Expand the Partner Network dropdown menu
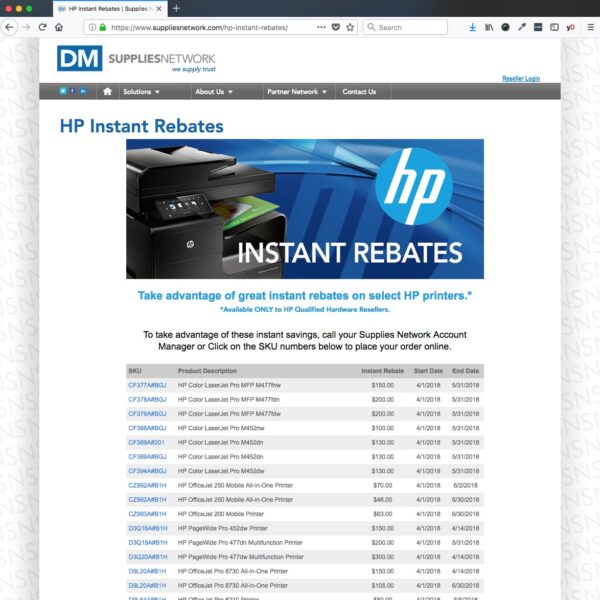This screenshot has height=600, width=600. point(296,92)
